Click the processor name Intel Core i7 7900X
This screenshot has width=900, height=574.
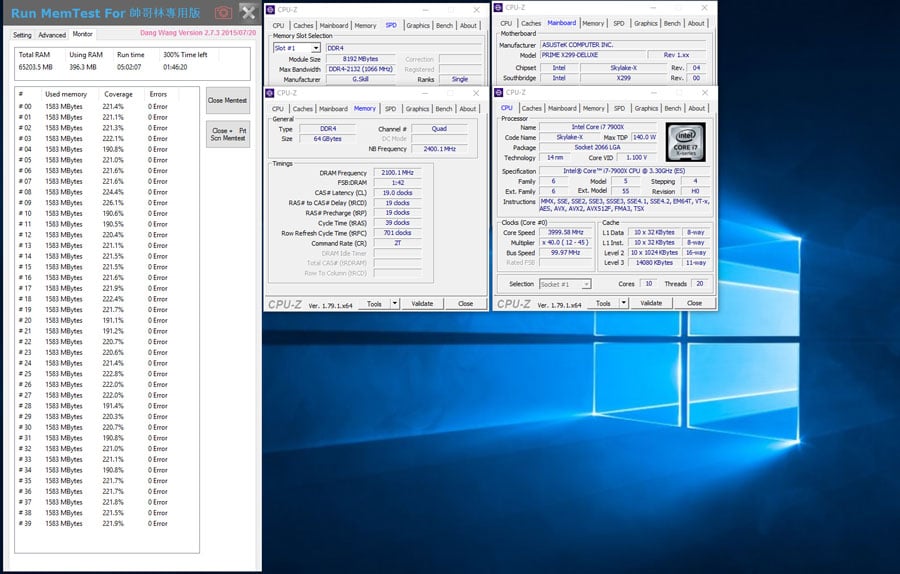pyautogui.click(x=598, y=127)
